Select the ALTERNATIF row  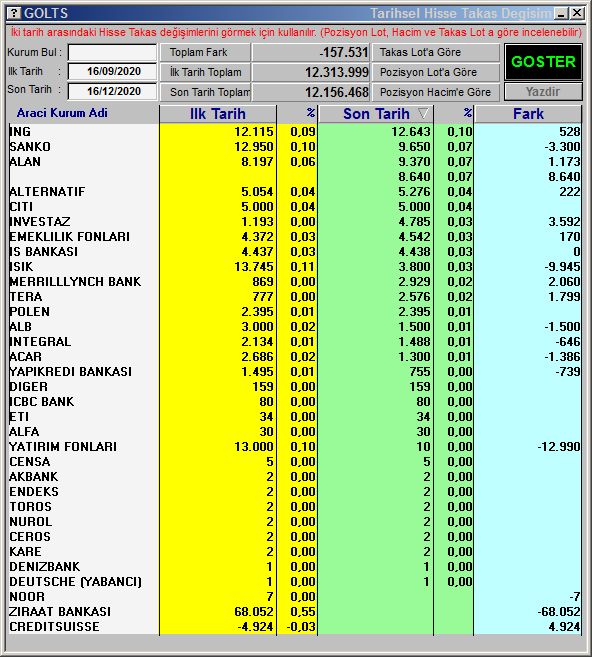click(x=295, y=192)
